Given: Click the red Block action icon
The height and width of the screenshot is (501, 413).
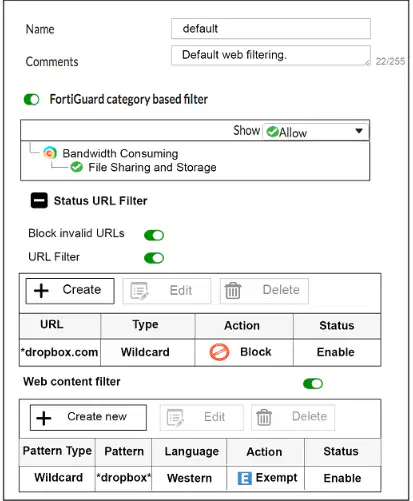Looking at the screenshot, I should pos(219,352).
